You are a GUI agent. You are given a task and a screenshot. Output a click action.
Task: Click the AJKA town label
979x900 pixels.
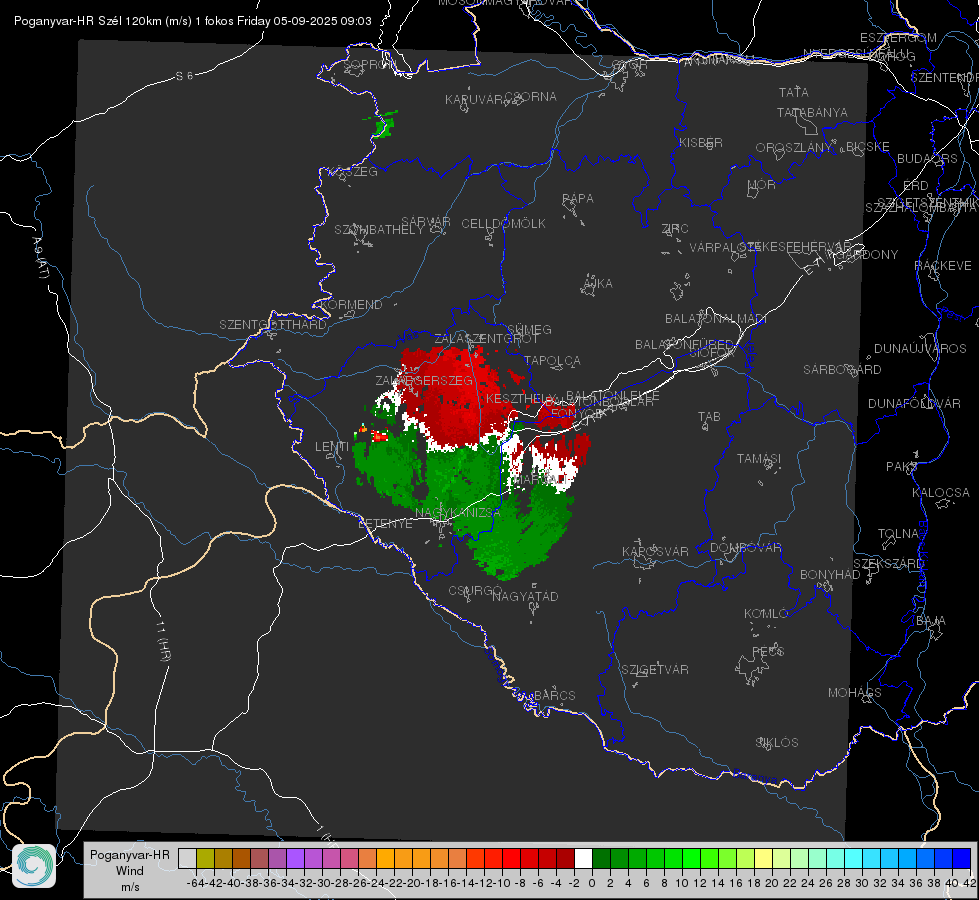597,284
